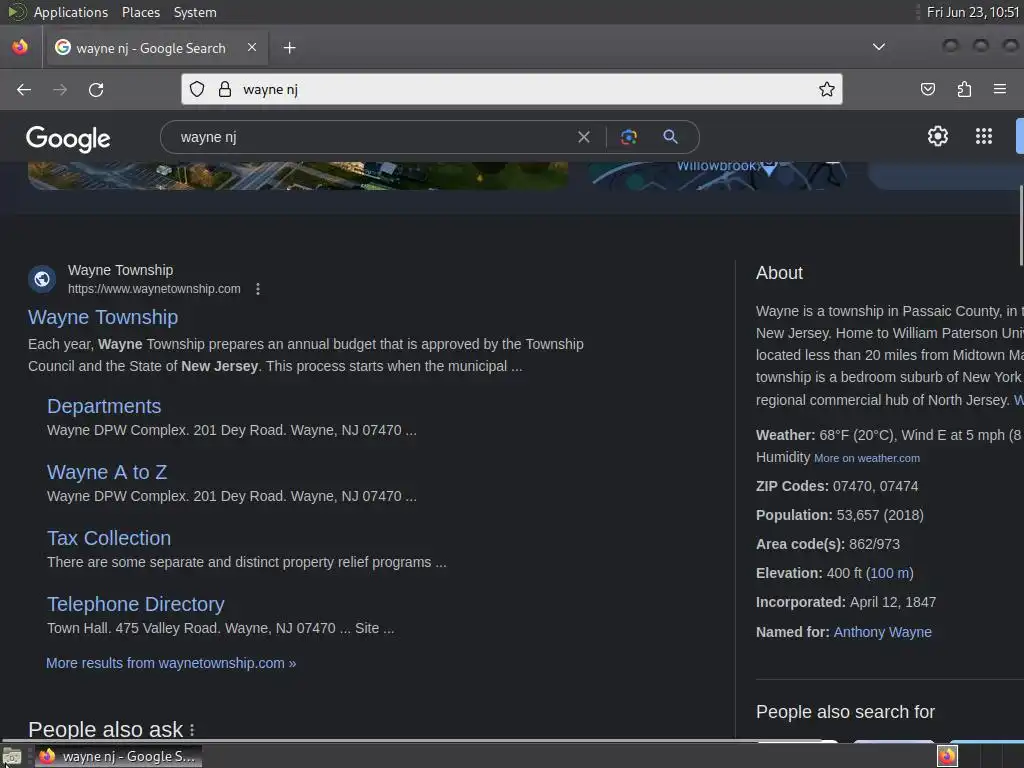Click the People also ask heading

click(x=106, y=729)
